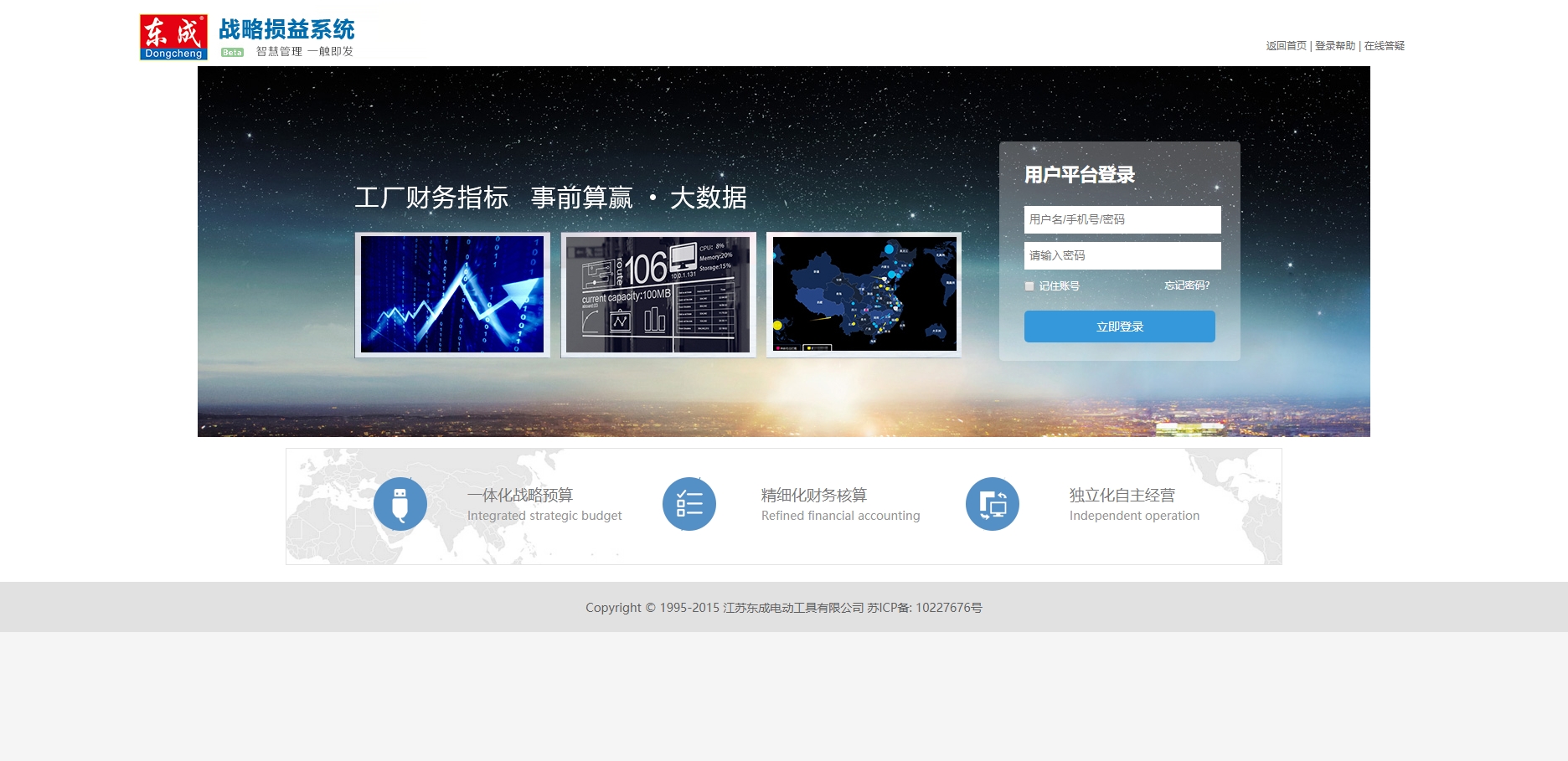
Task: Select the China map data thumbnail
Action: tap(864, 295)
